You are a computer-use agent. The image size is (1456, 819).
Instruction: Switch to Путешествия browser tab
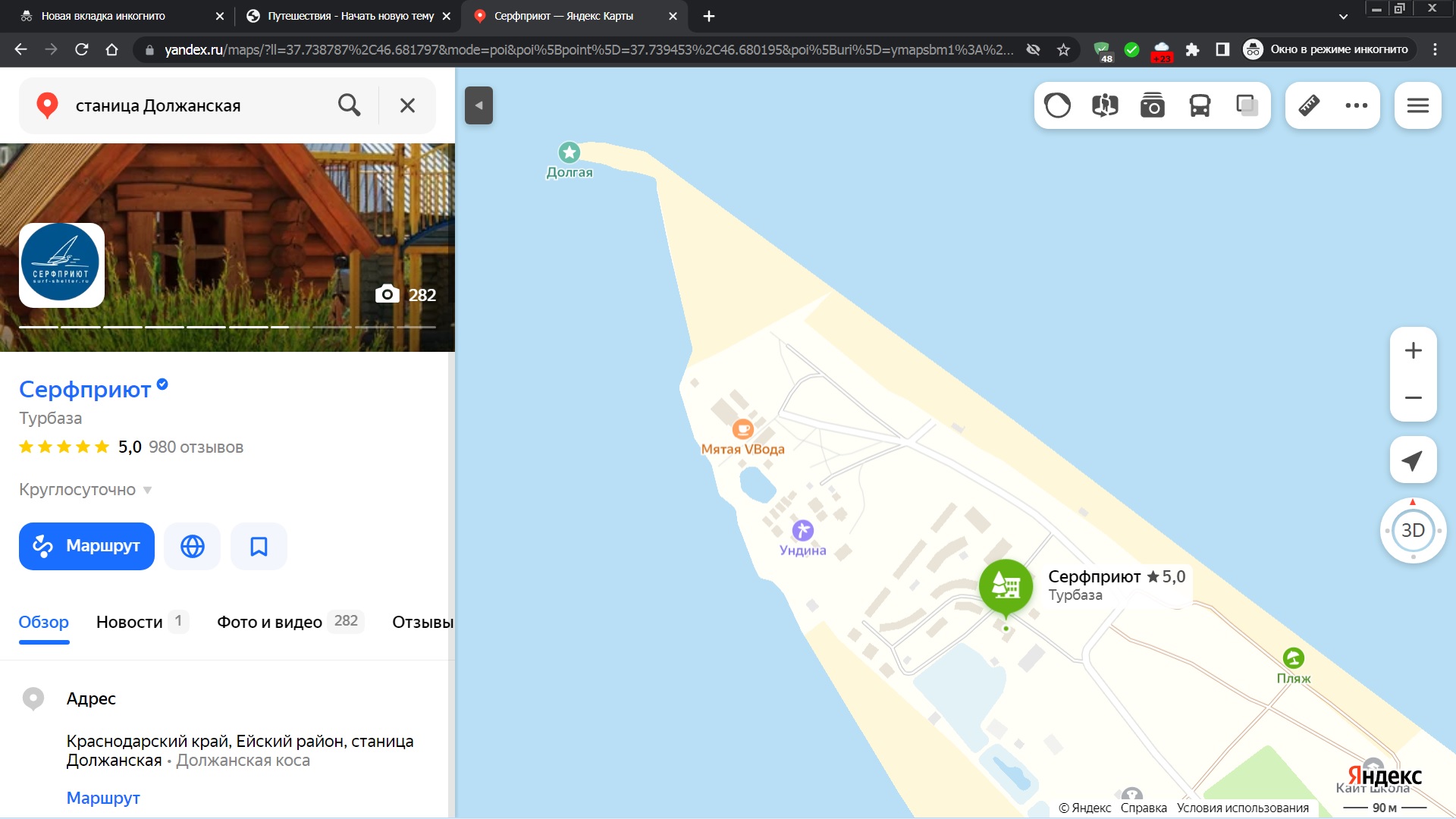(x=349, y=16)
